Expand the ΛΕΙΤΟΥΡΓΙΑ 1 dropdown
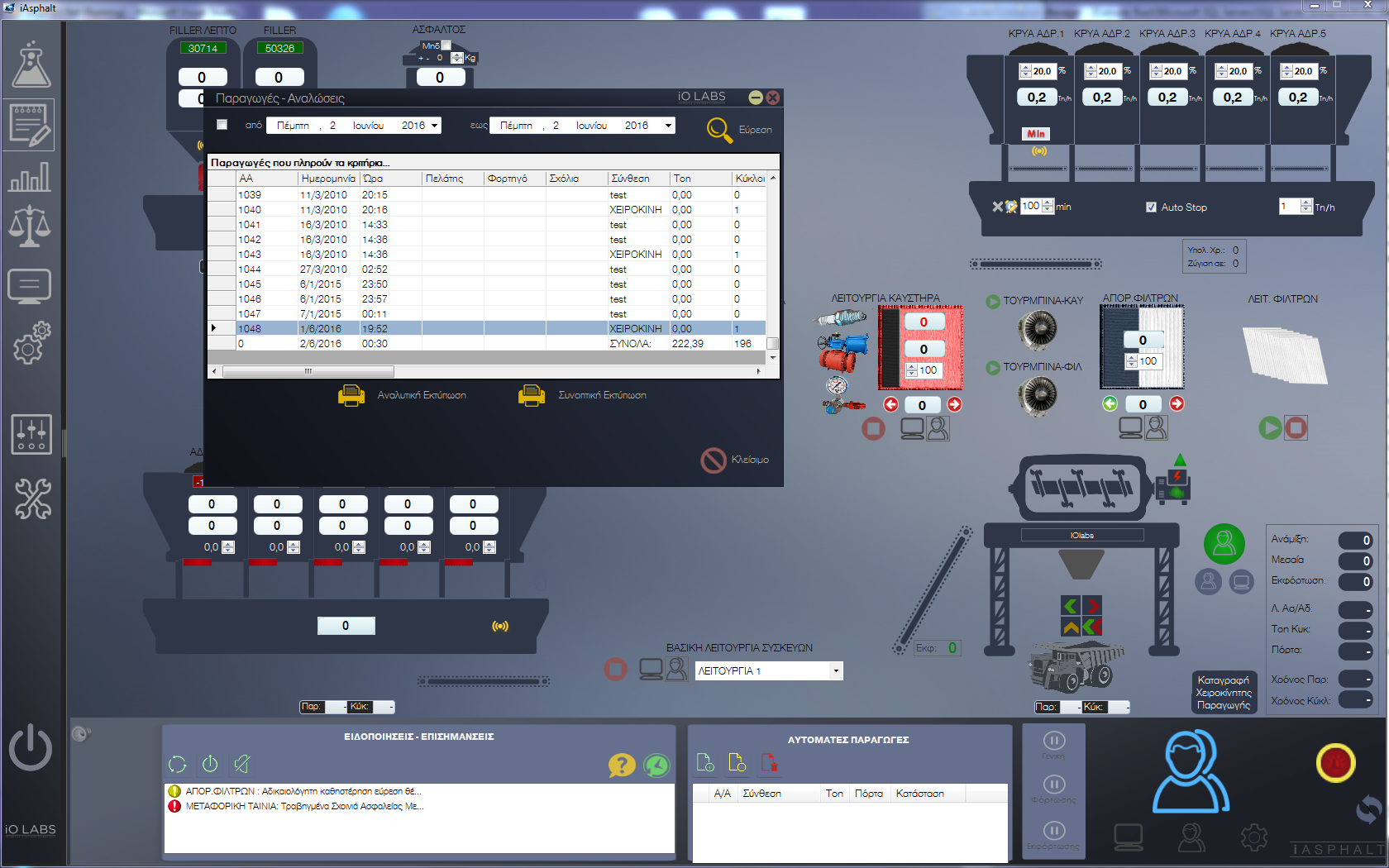Viewport: 1389px width, 868px height. coord(836,671)
